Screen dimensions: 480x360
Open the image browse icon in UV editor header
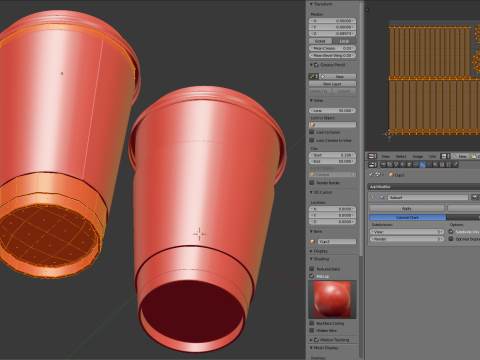coord(445,156)
